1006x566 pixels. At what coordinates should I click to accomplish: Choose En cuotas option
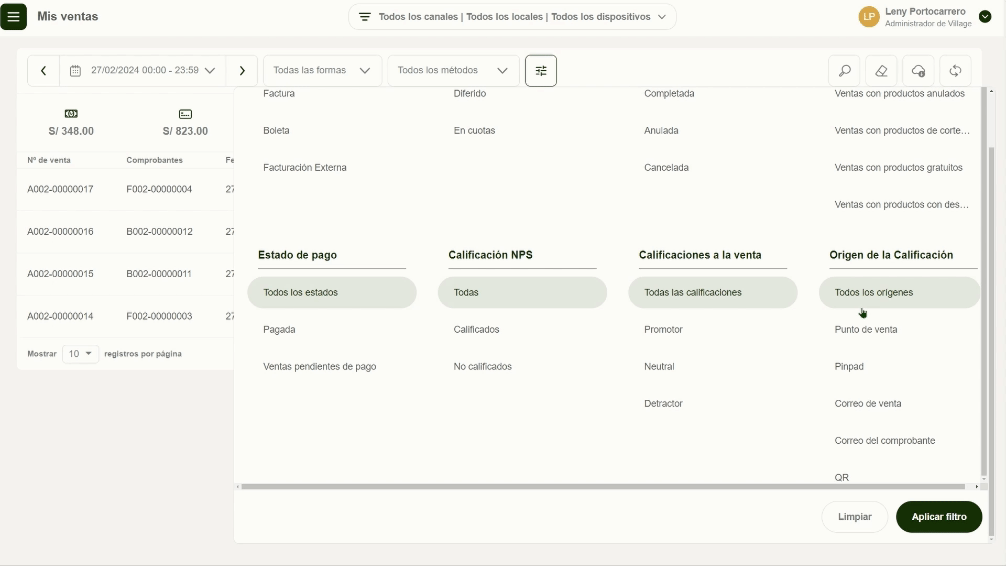point(474,131)
